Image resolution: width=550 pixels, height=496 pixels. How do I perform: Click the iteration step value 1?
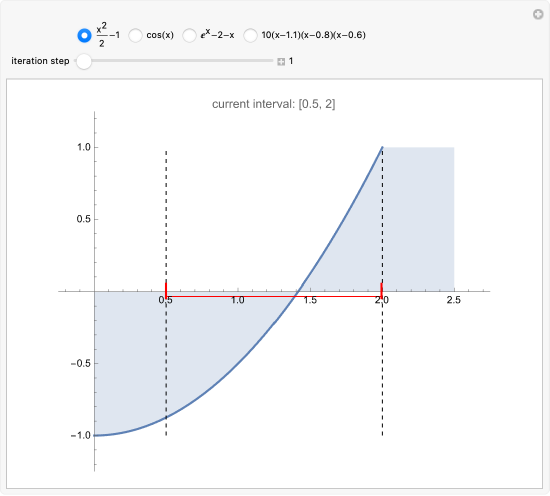[291, 61]
